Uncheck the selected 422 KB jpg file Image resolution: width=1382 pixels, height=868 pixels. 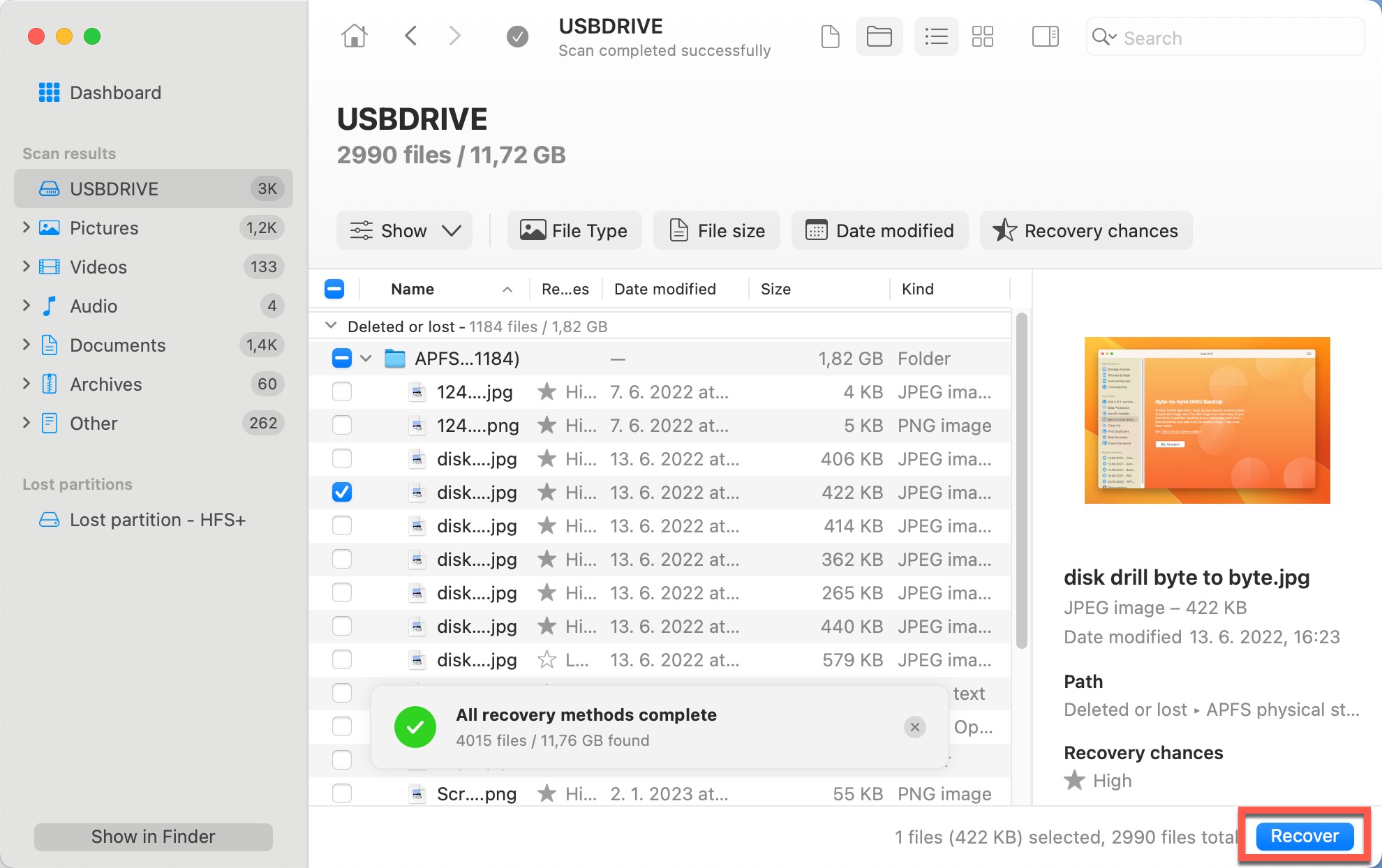[342, 492]
